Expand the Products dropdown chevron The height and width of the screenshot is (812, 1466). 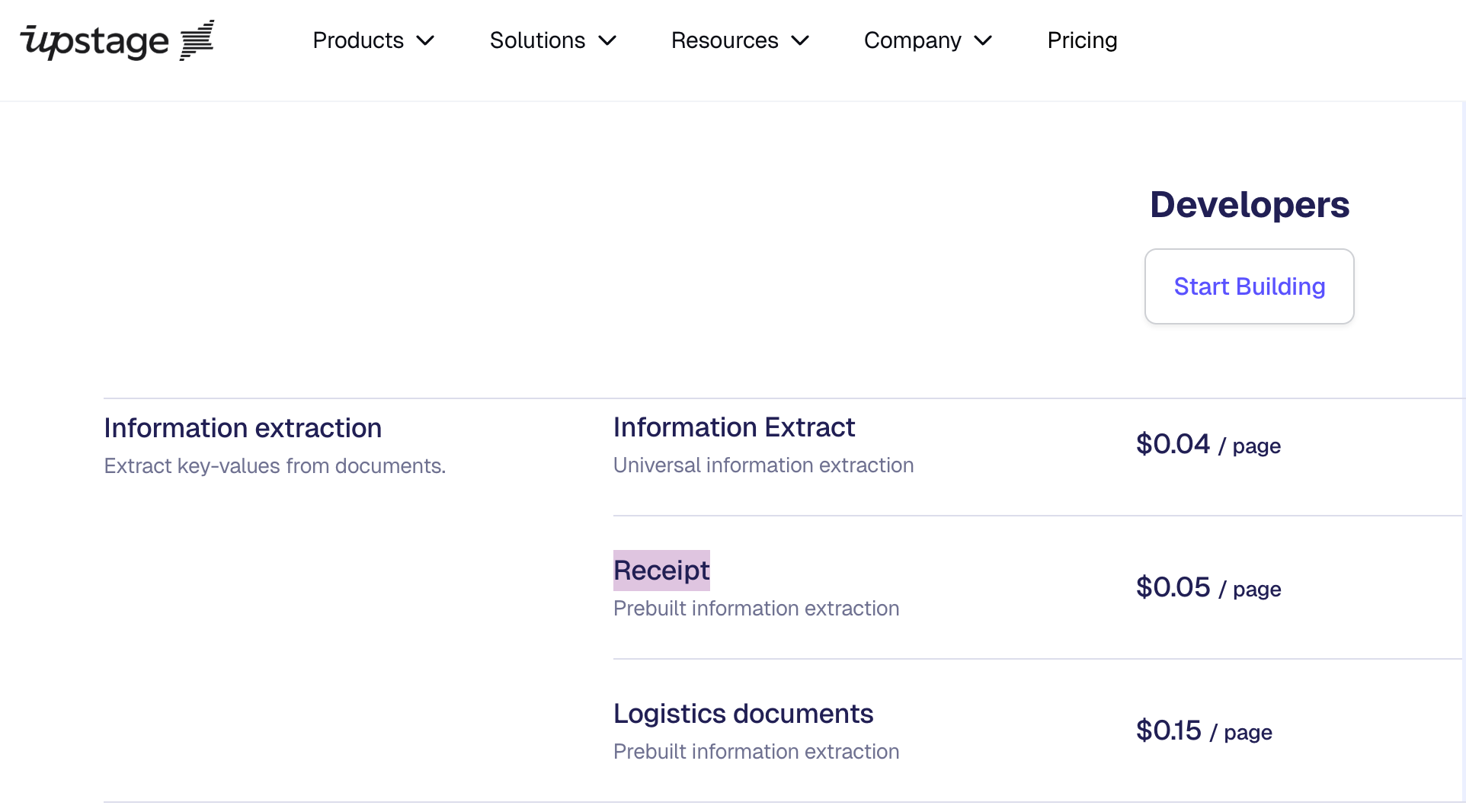[x=426, y=40]
